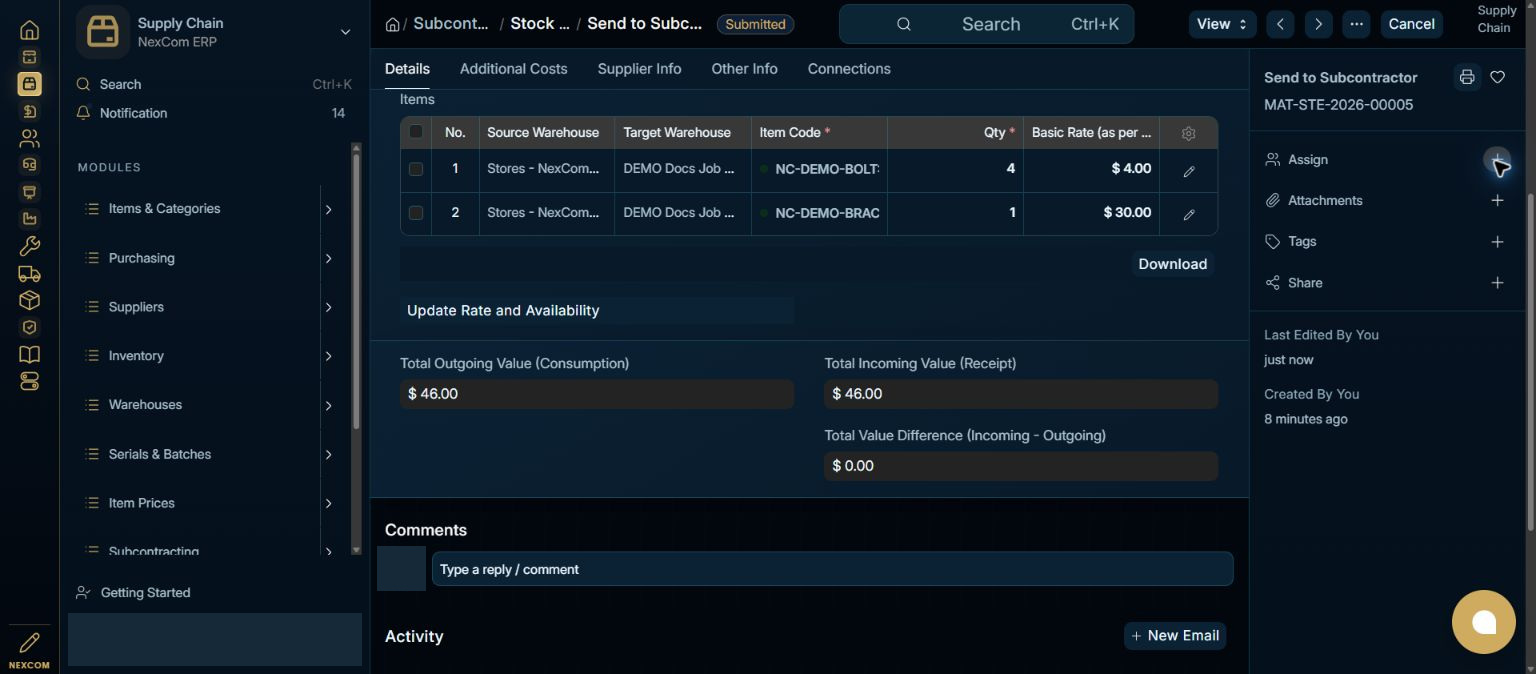Open the Stock ... breadcrumb link
Screen dimensions: 1536x674
tap(540, 24)
